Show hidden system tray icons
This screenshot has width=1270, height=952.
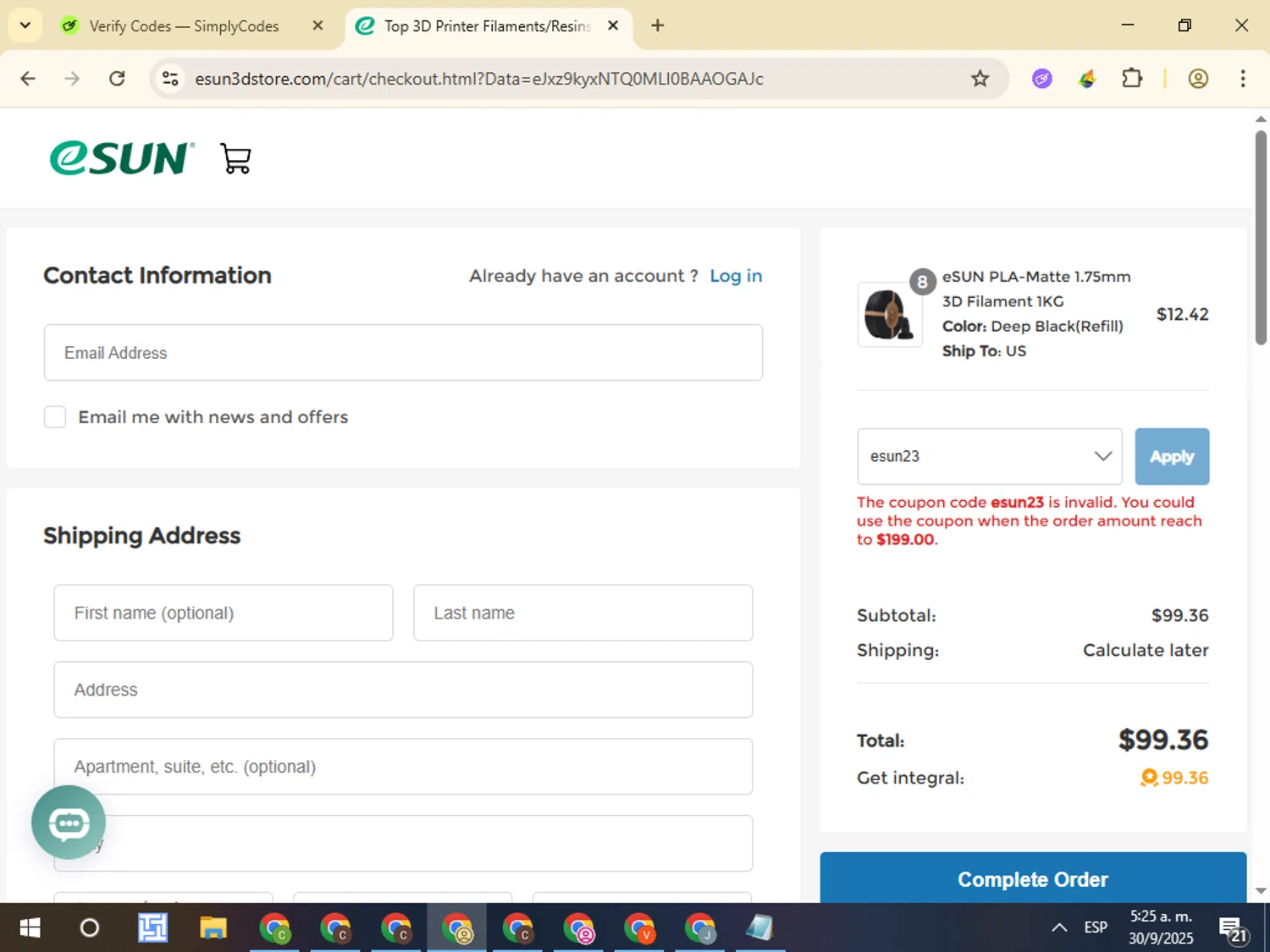[1058, 927]
